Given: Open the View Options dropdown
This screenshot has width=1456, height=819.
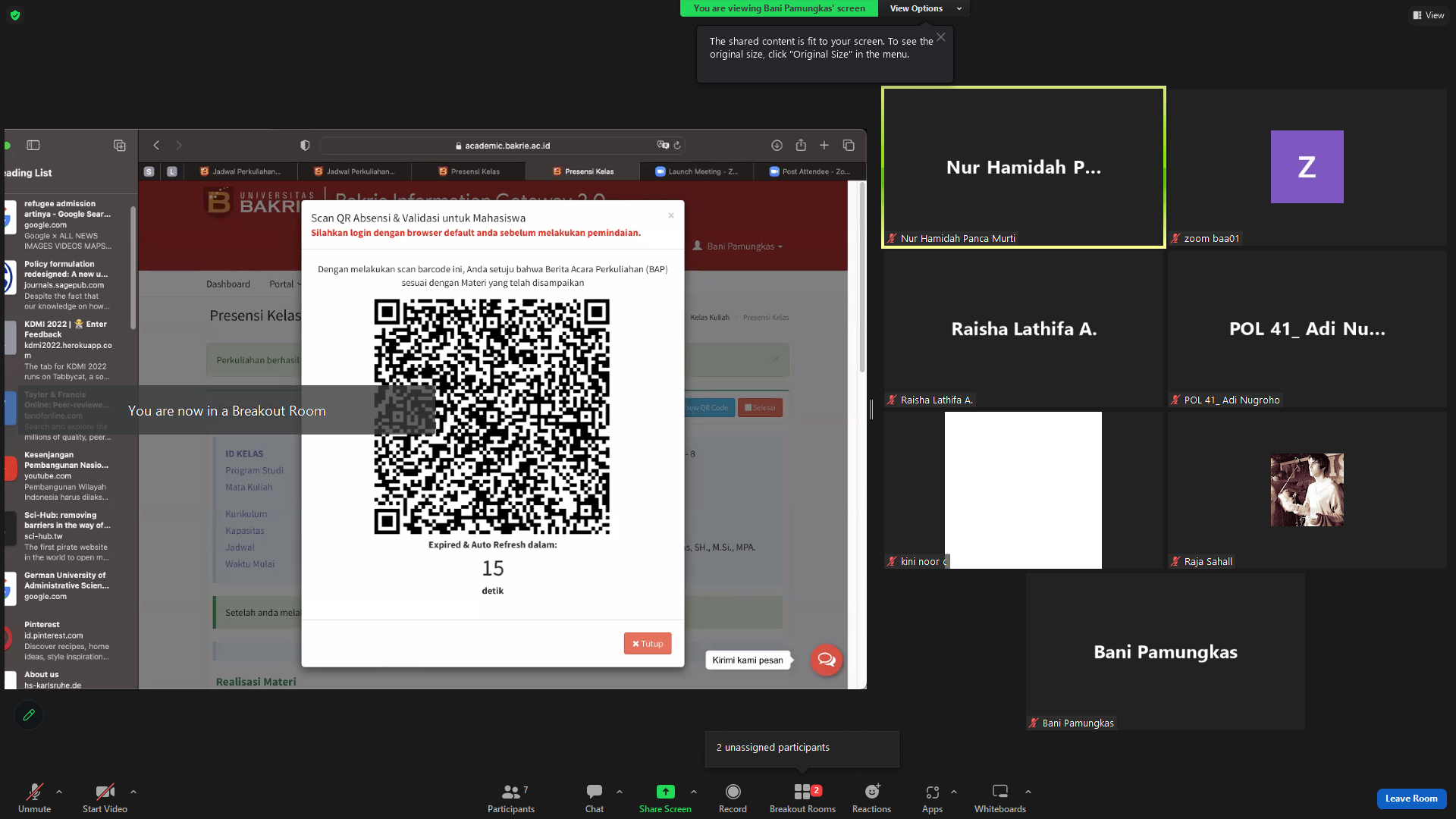Looking at the screenshot, I should coord(924,8).
